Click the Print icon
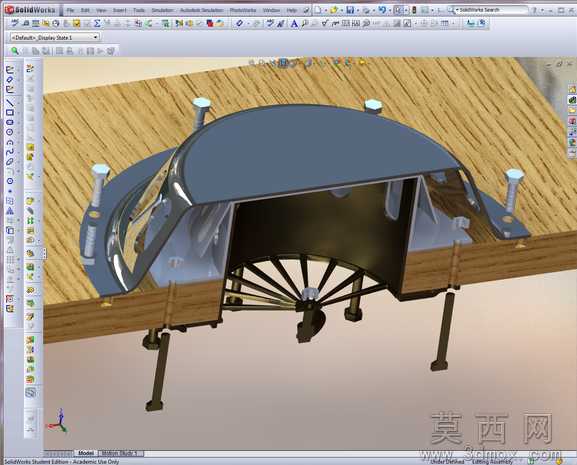This screenshot has width=577, height=465. coord(366,10)
